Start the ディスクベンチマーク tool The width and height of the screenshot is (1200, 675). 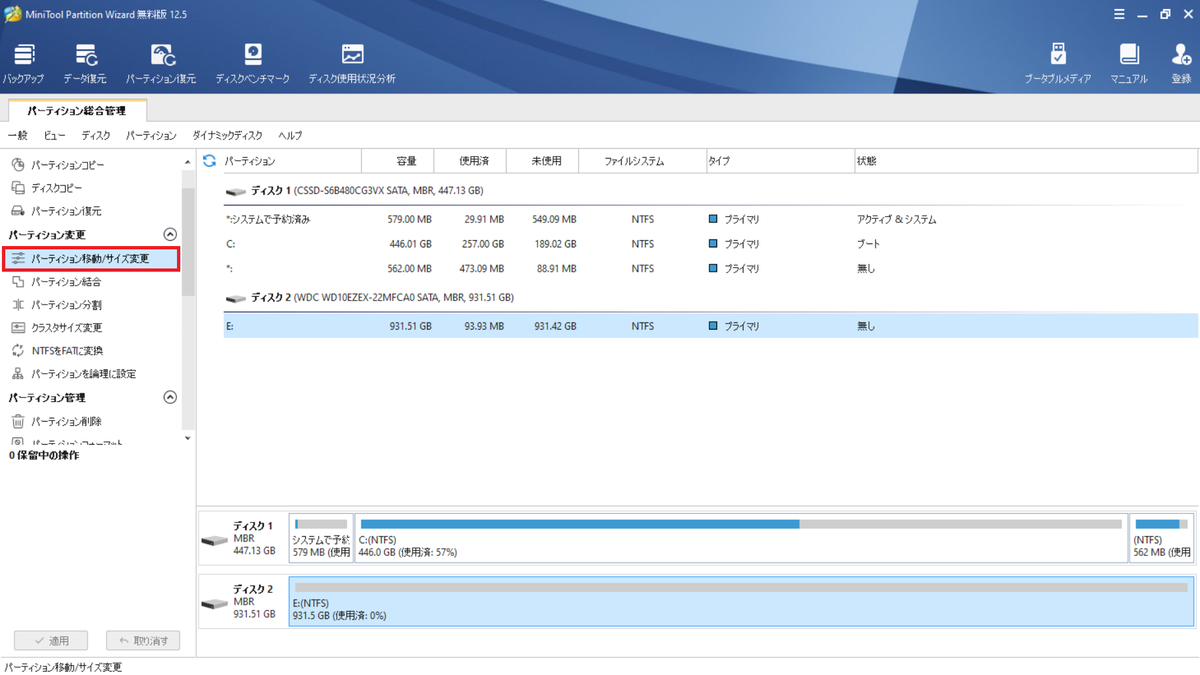(253, 64)
